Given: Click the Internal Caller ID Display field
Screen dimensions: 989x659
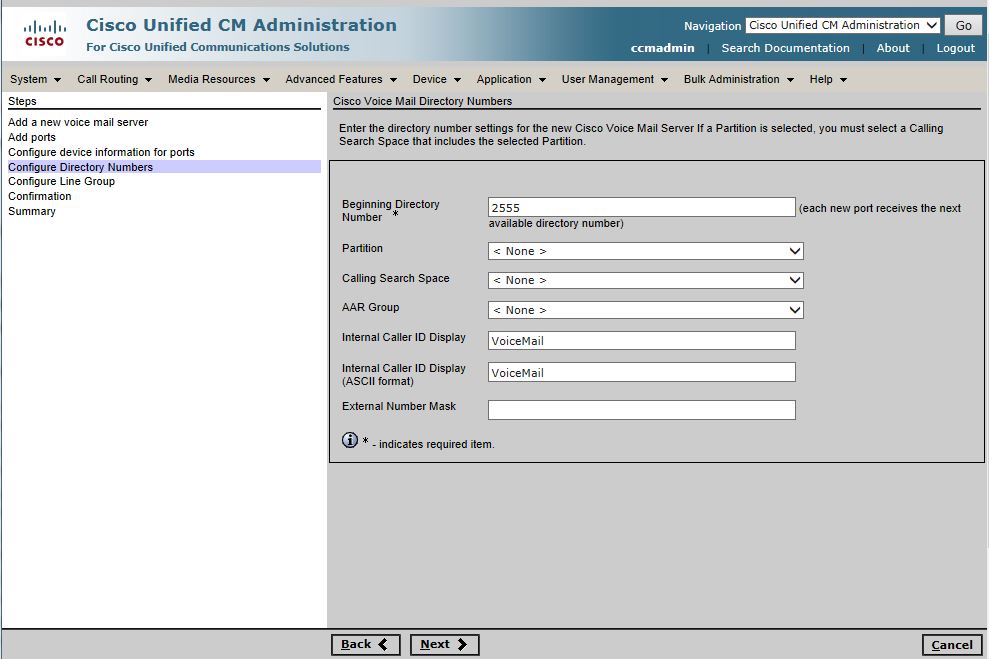Looking at the screenshot, I should [x=641, y=341].
